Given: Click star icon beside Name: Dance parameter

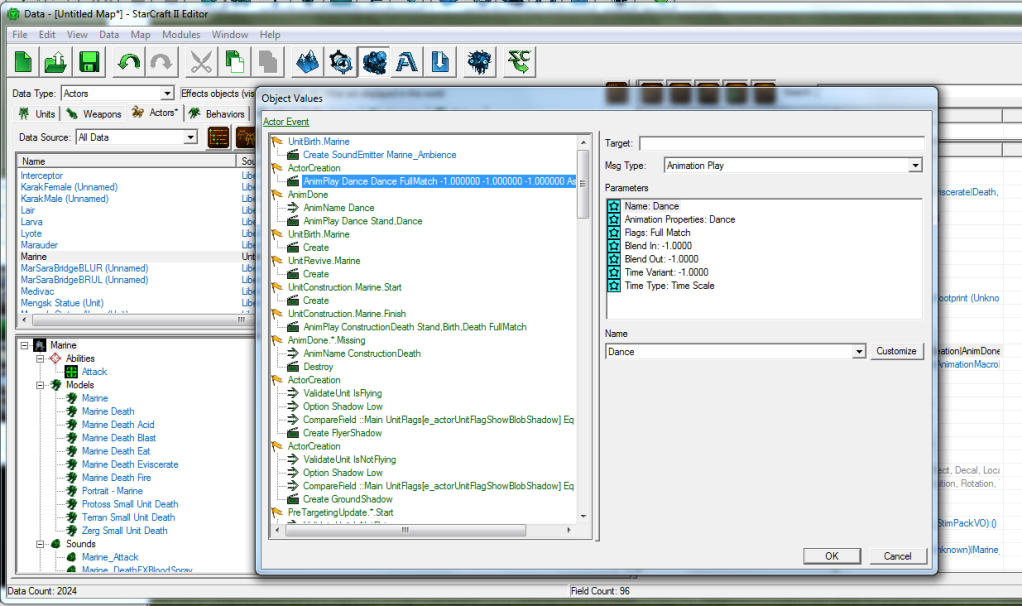Looking at the screenshot, I should [614, 206].
